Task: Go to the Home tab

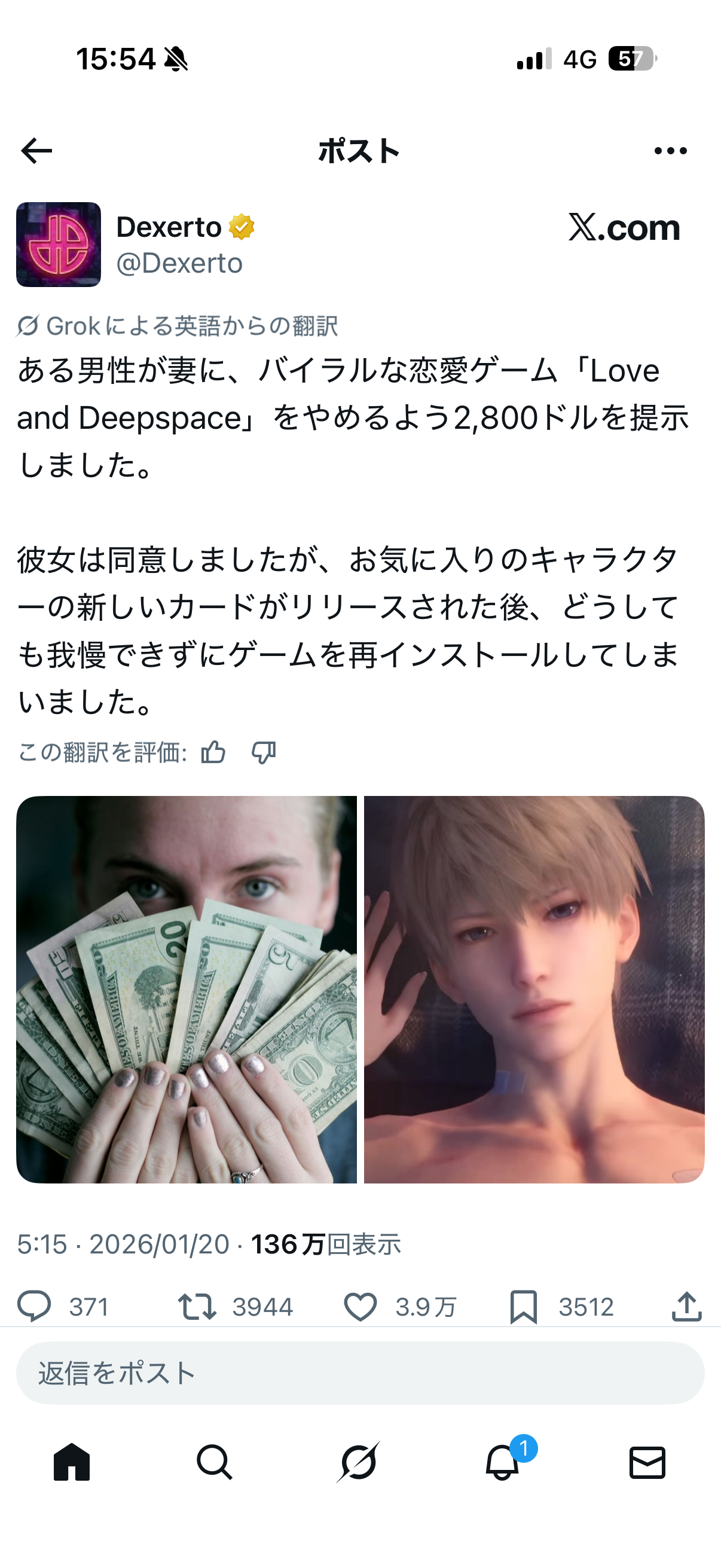Action: click(x=72, y=1462)
